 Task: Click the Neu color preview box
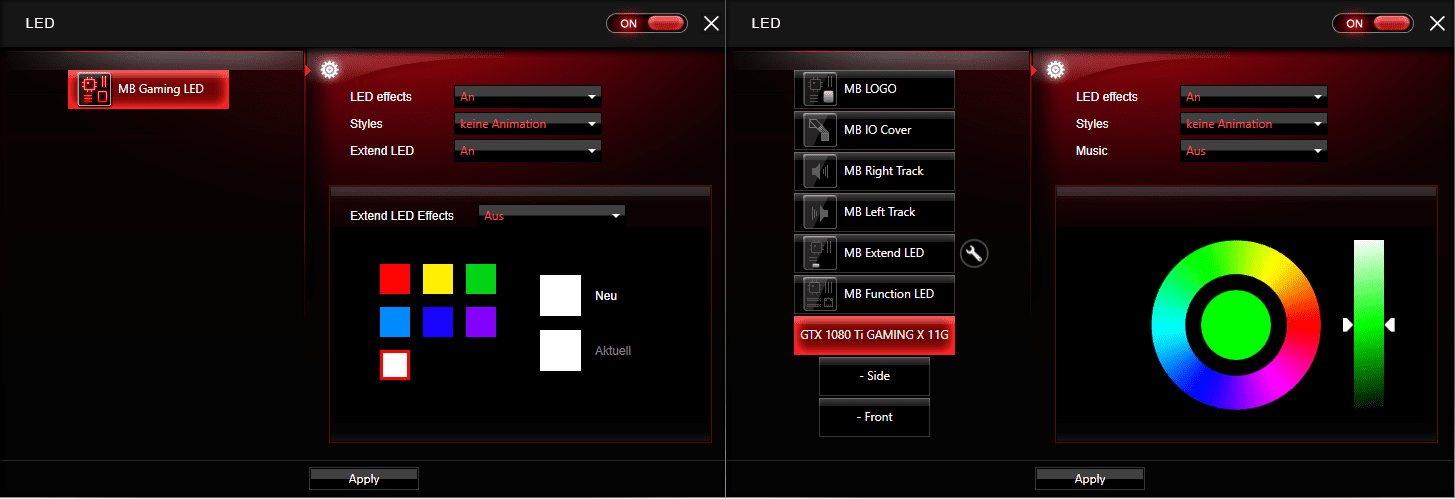(x=560, y=296)
